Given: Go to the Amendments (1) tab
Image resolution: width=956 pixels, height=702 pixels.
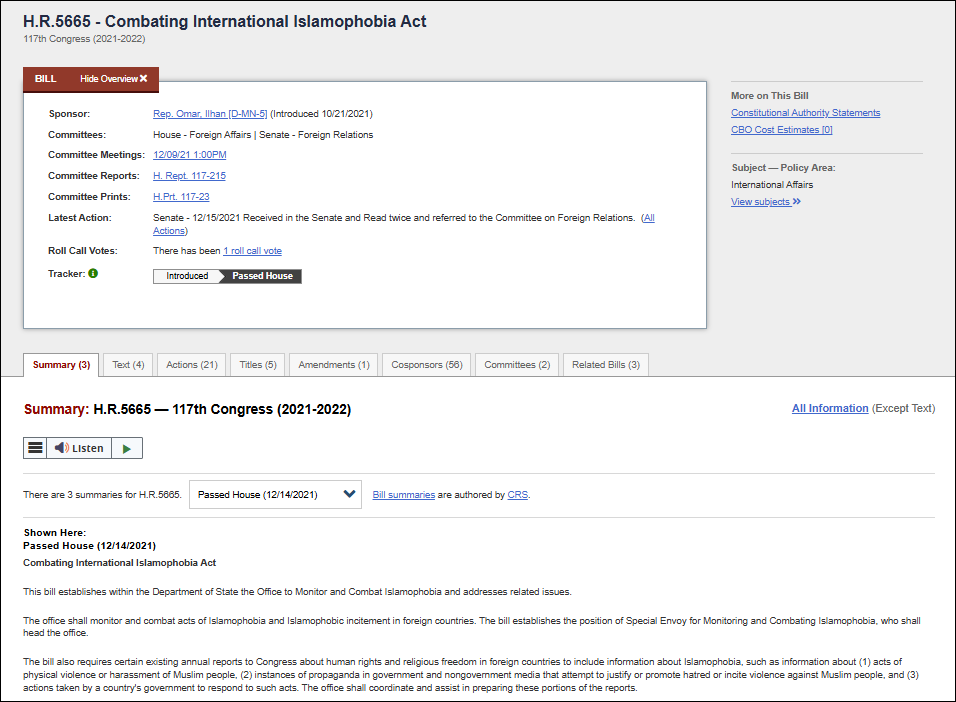Looking at the screenshot, I should click(x=333, y=365).
